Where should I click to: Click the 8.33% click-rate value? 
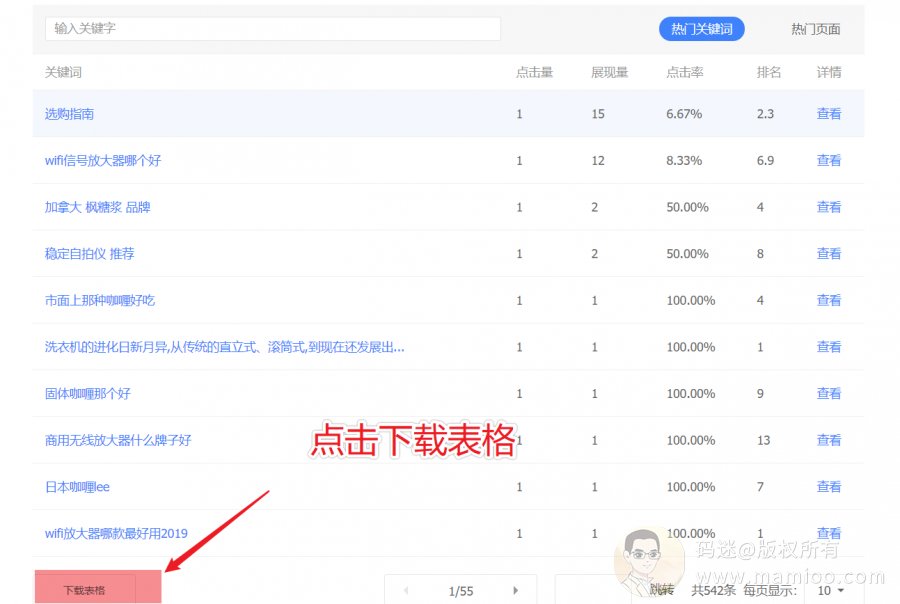684,160
